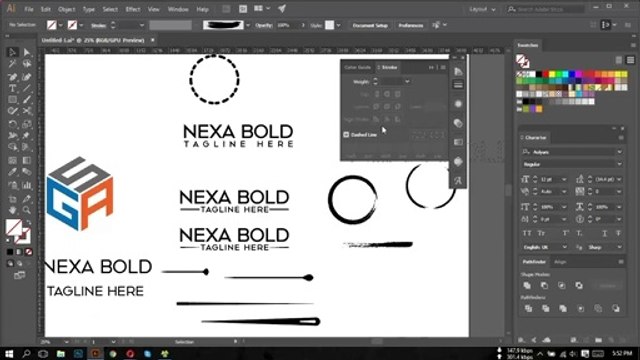Open the anti-aliasing Sharp dropdown
The height and width of the screenshot is (360, 640).
tap(619, 247)
